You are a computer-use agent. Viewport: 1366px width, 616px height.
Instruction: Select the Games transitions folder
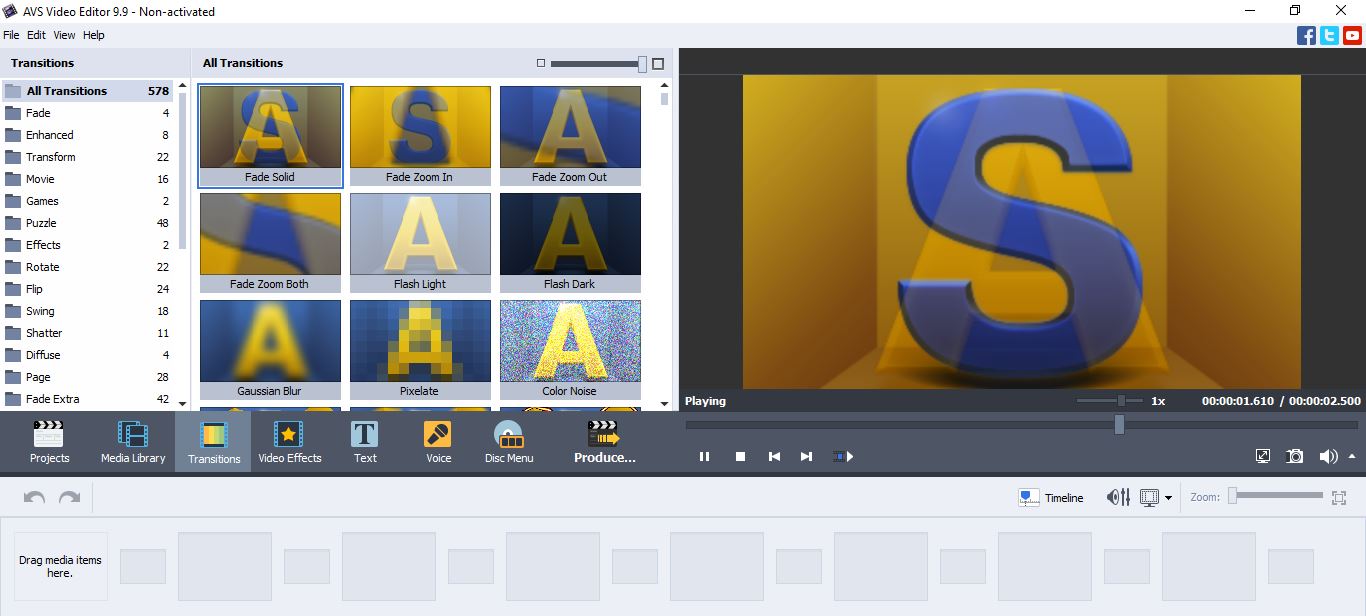87,201
